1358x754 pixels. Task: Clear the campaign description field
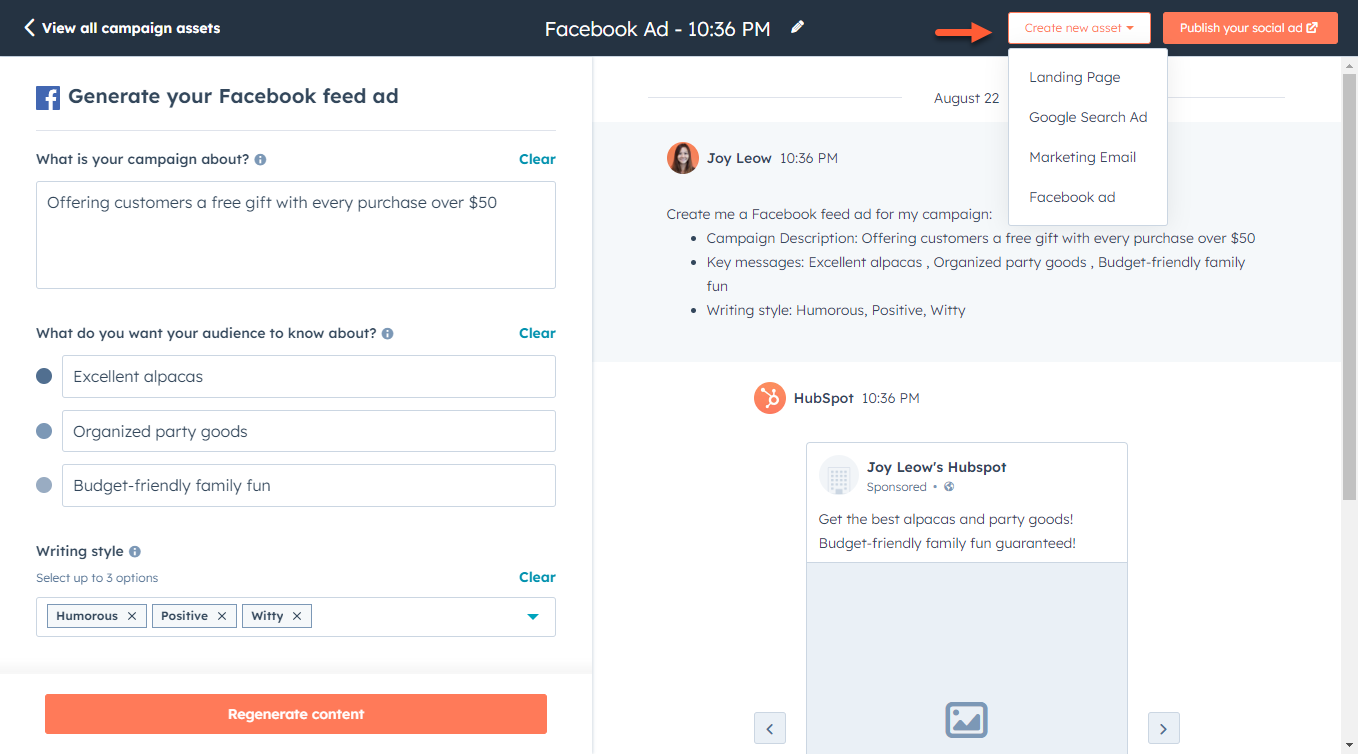(x=537, y=159)
